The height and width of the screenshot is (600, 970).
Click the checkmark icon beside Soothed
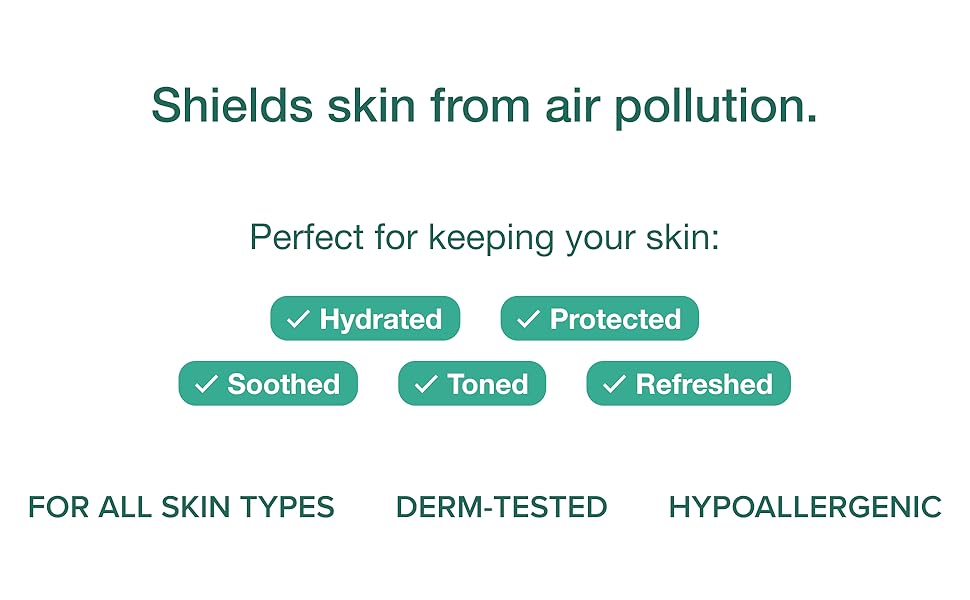pyautogui.click(x=206, y=384)
